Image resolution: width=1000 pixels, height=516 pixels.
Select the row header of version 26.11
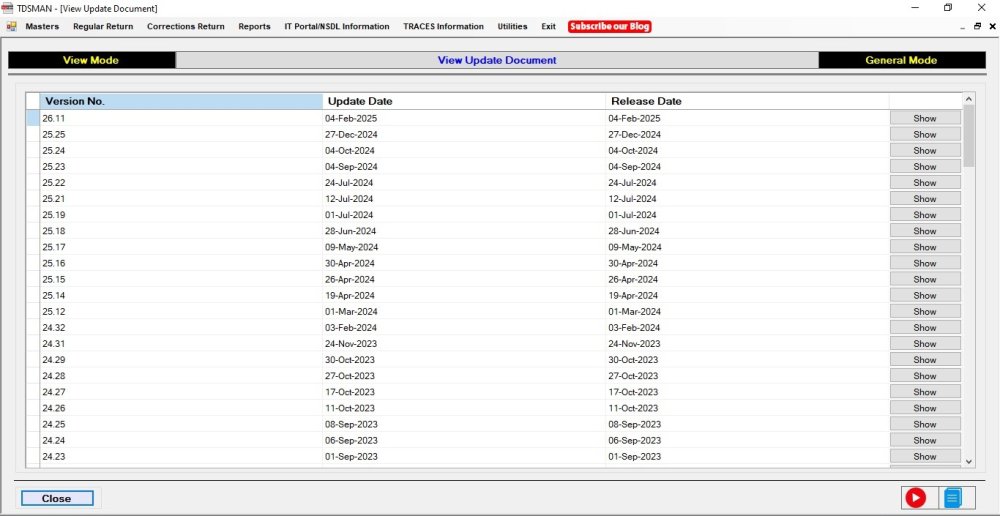[x=33, y=118]
